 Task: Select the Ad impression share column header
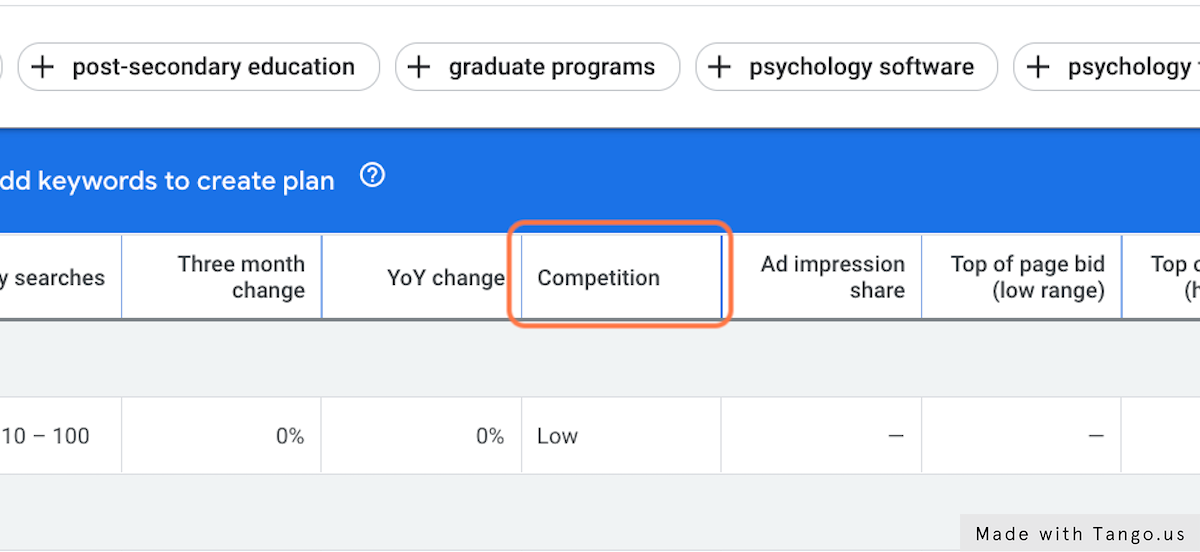[832, 277]
